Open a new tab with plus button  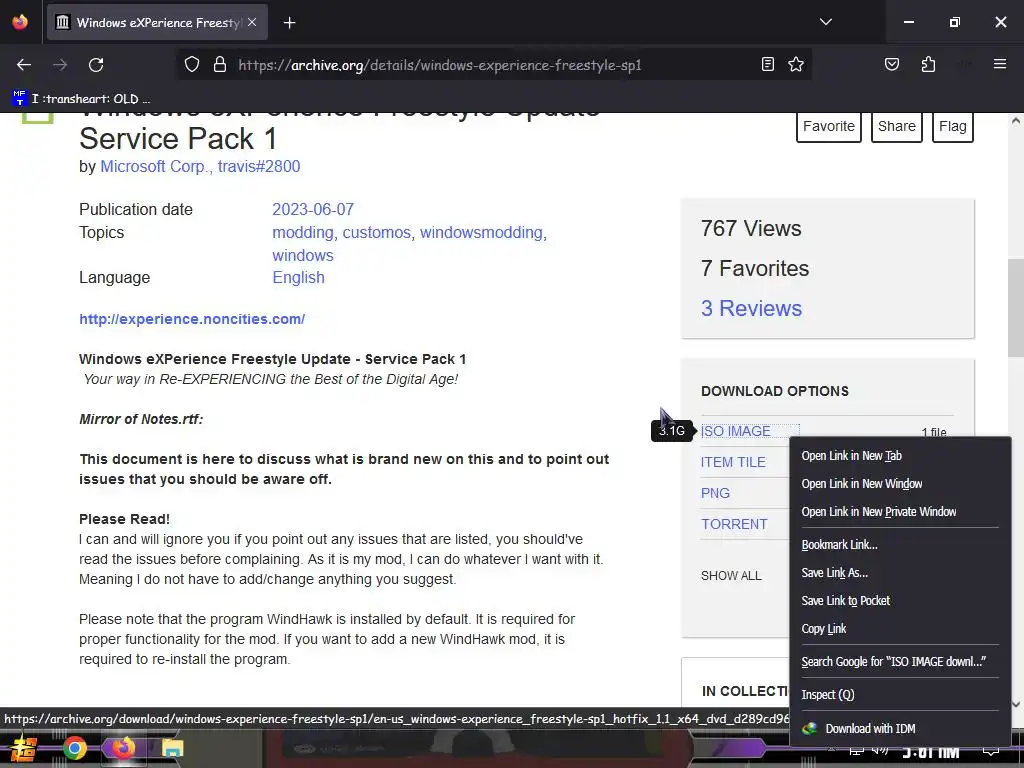click(x=289, y=23)
